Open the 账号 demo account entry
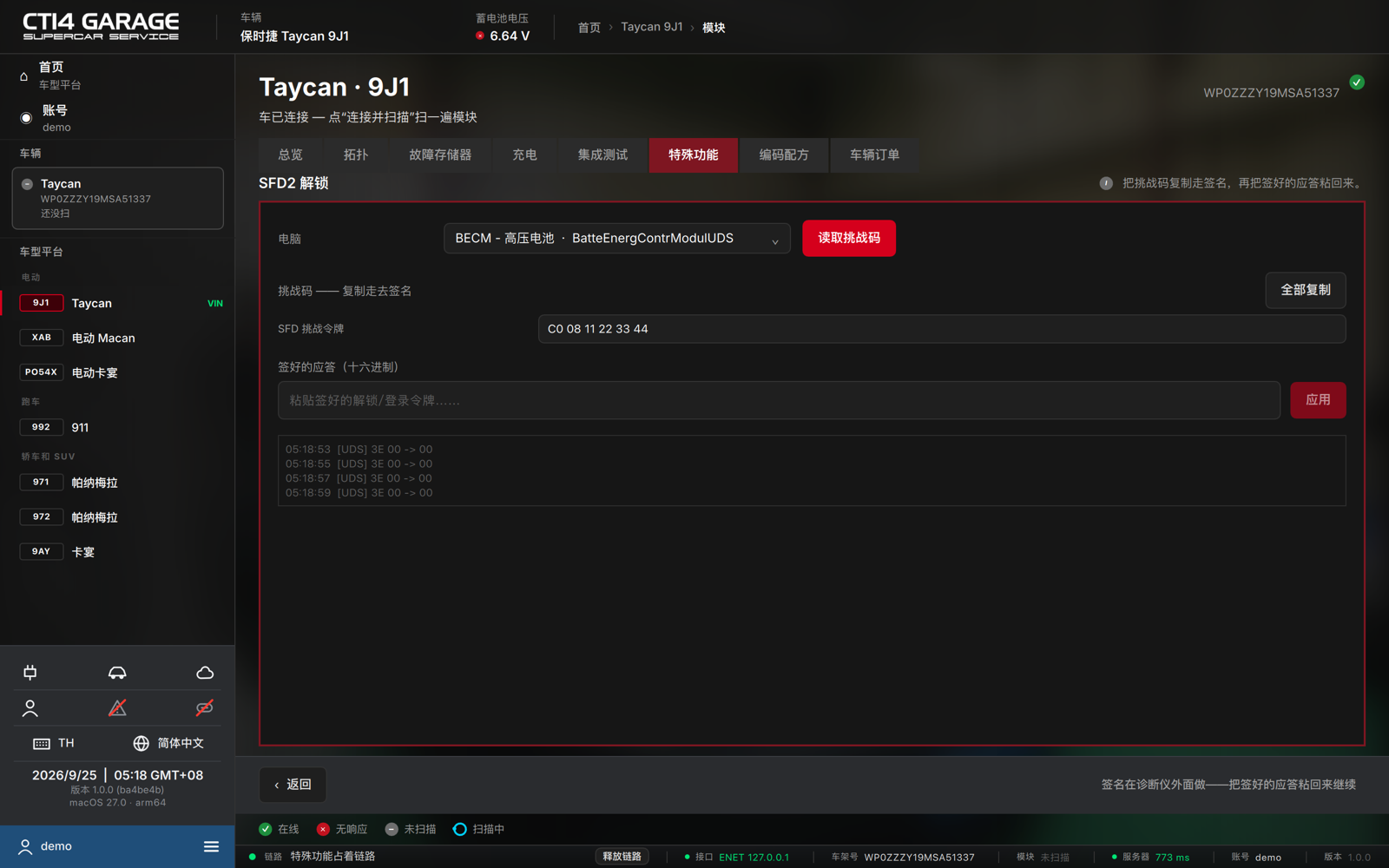 (117, 118)
